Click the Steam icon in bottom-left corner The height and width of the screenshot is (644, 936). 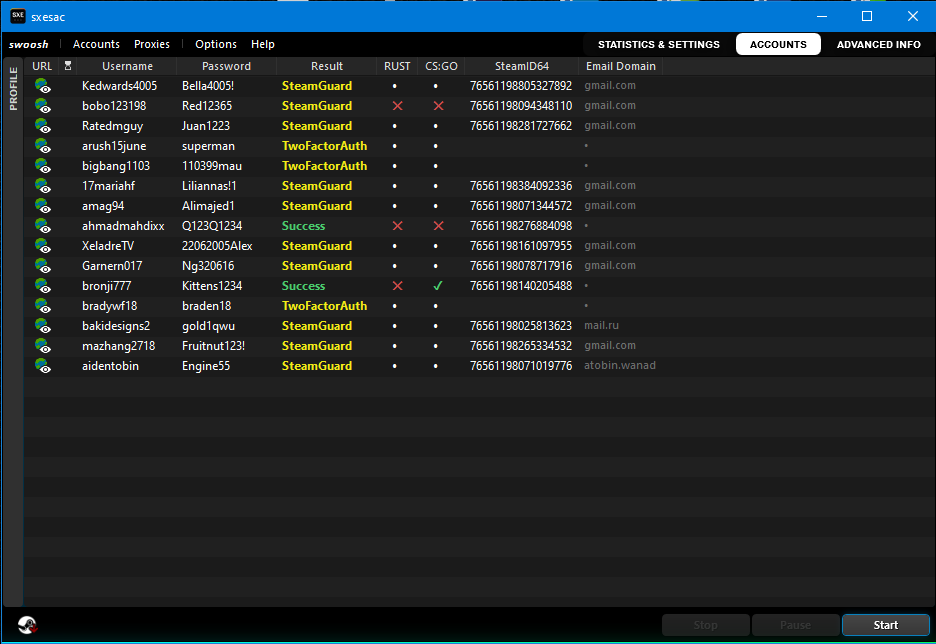click(x=27, y=625)
